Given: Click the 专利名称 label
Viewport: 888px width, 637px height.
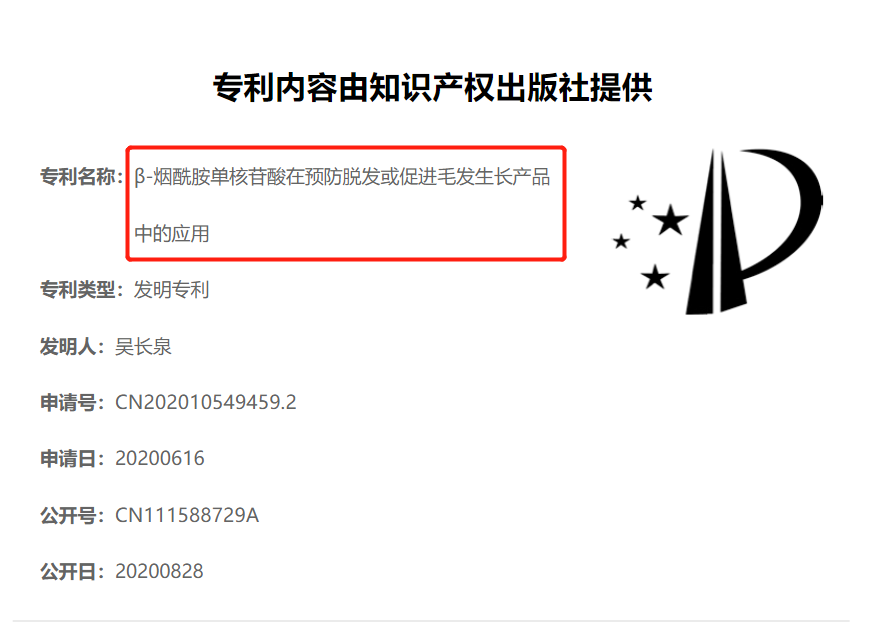Looking at the screenshot, I should (x=82, y=177).
